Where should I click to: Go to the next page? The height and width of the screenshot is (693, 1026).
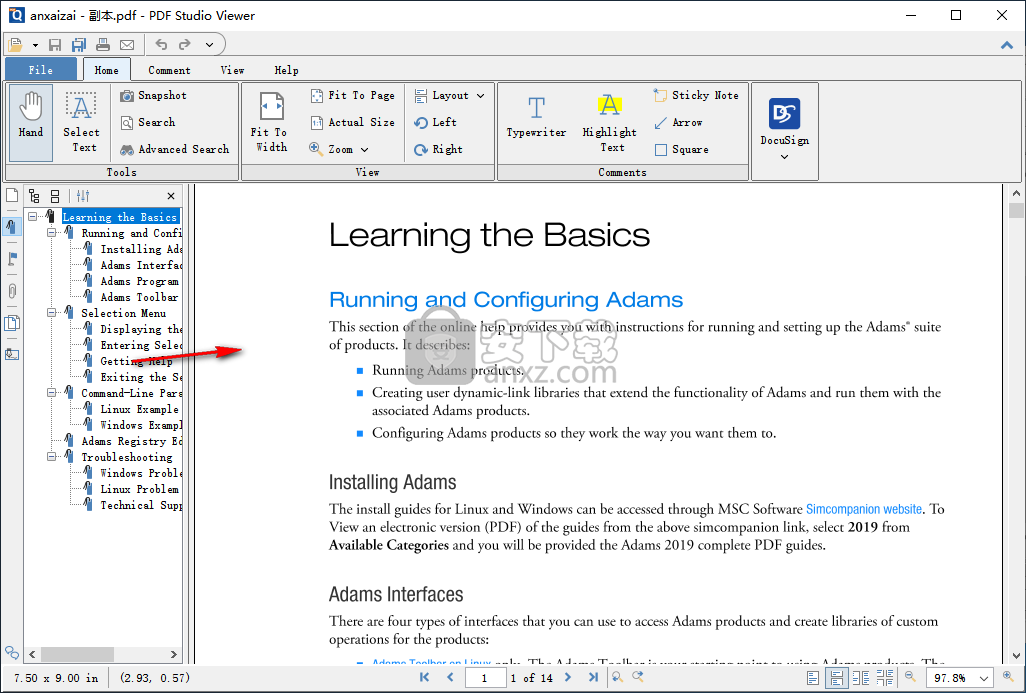[x=568, y=677]
